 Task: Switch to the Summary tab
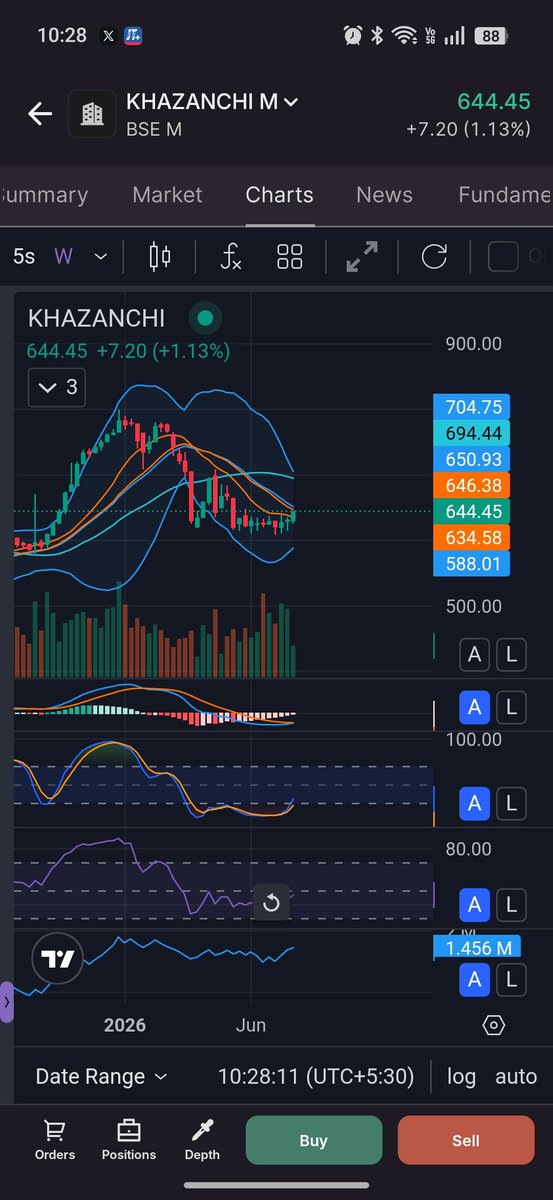pyautogui.click(x=44, y=195)
